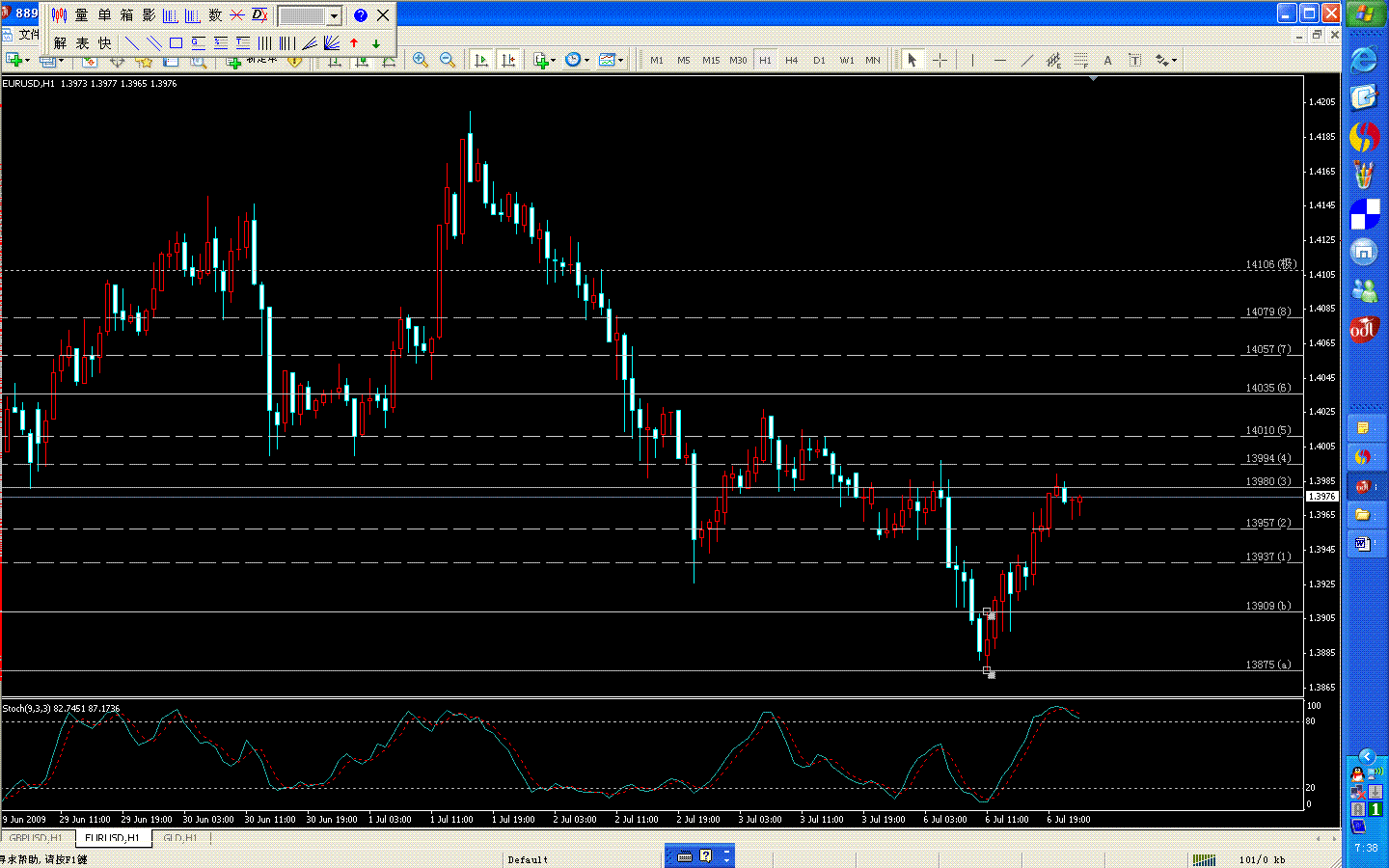Select the Fibonacci retracement tool
Image resolution: width=1389 pixels, height=868 pixels.
[1080, 60]
